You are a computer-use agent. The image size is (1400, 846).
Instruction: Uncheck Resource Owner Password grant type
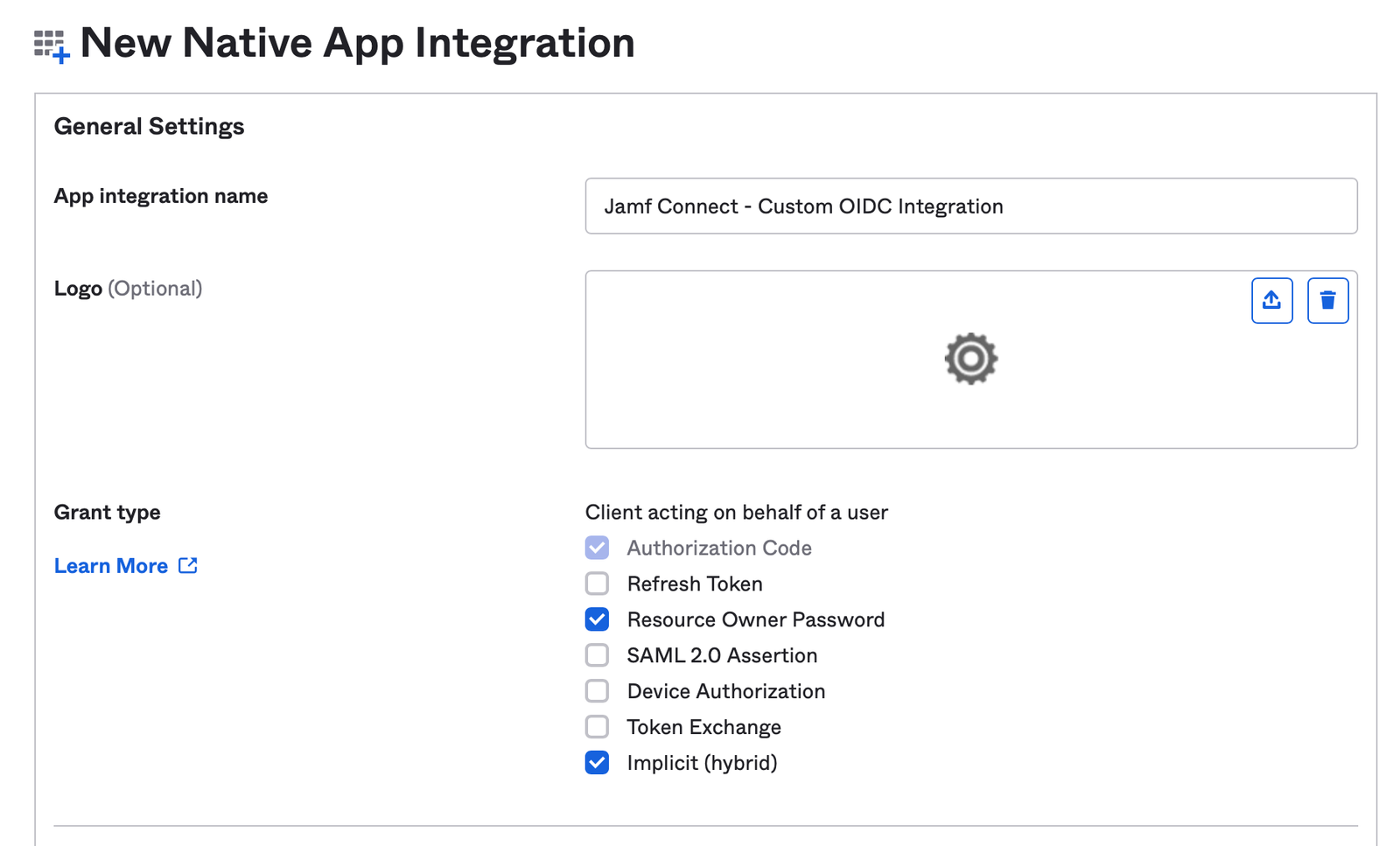tap(597, 619)
